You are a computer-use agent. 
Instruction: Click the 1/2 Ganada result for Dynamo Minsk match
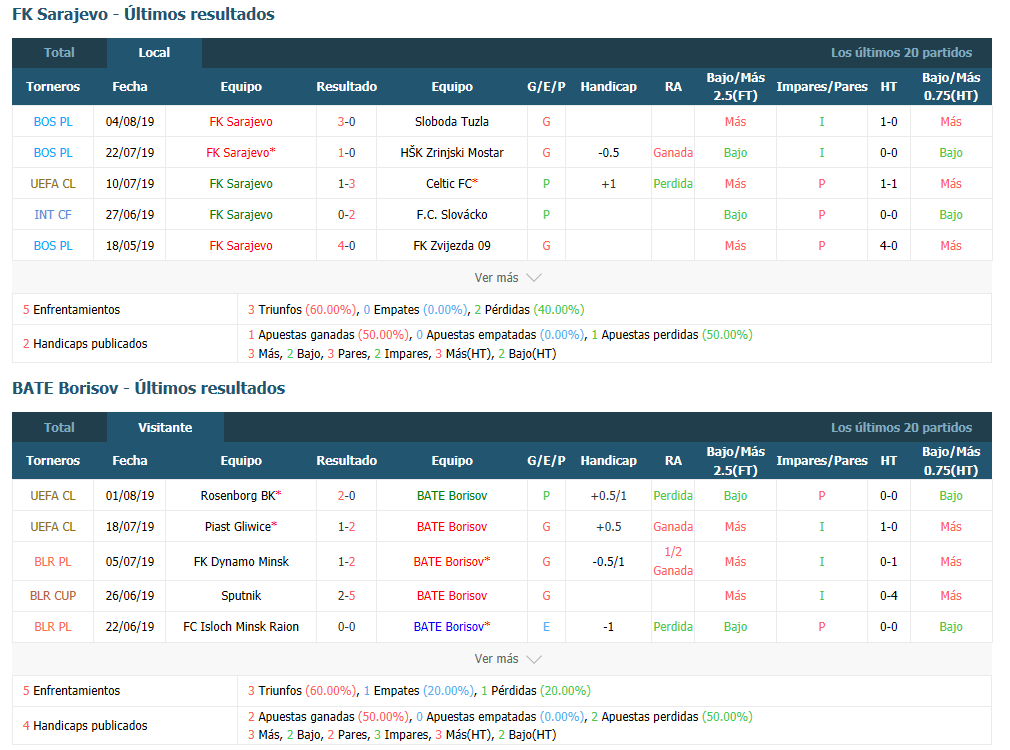[x=673, y=561]
